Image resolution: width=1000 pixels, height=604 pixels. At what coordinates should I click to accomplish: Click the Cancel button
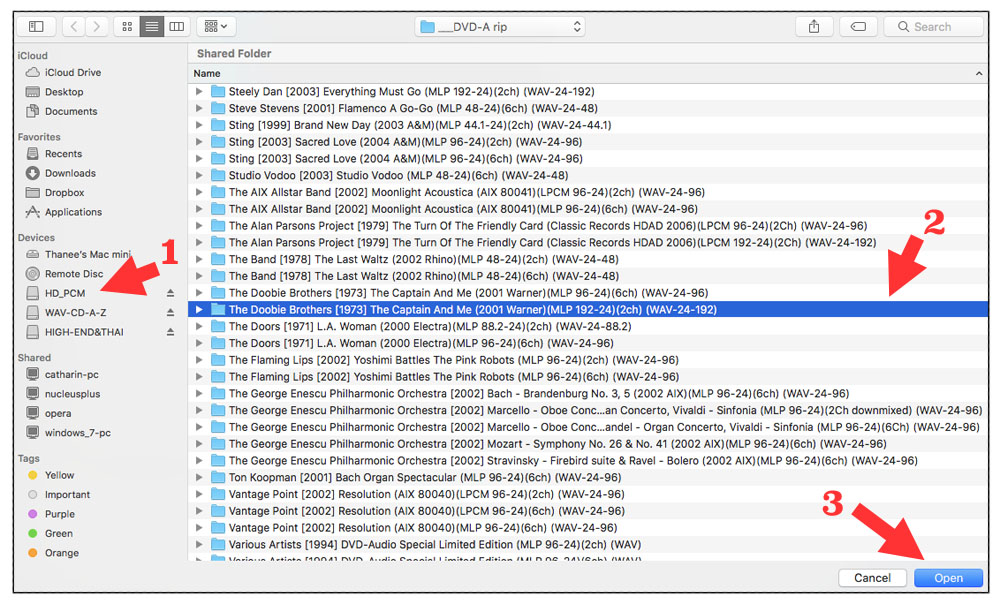[x=872, y=577]
